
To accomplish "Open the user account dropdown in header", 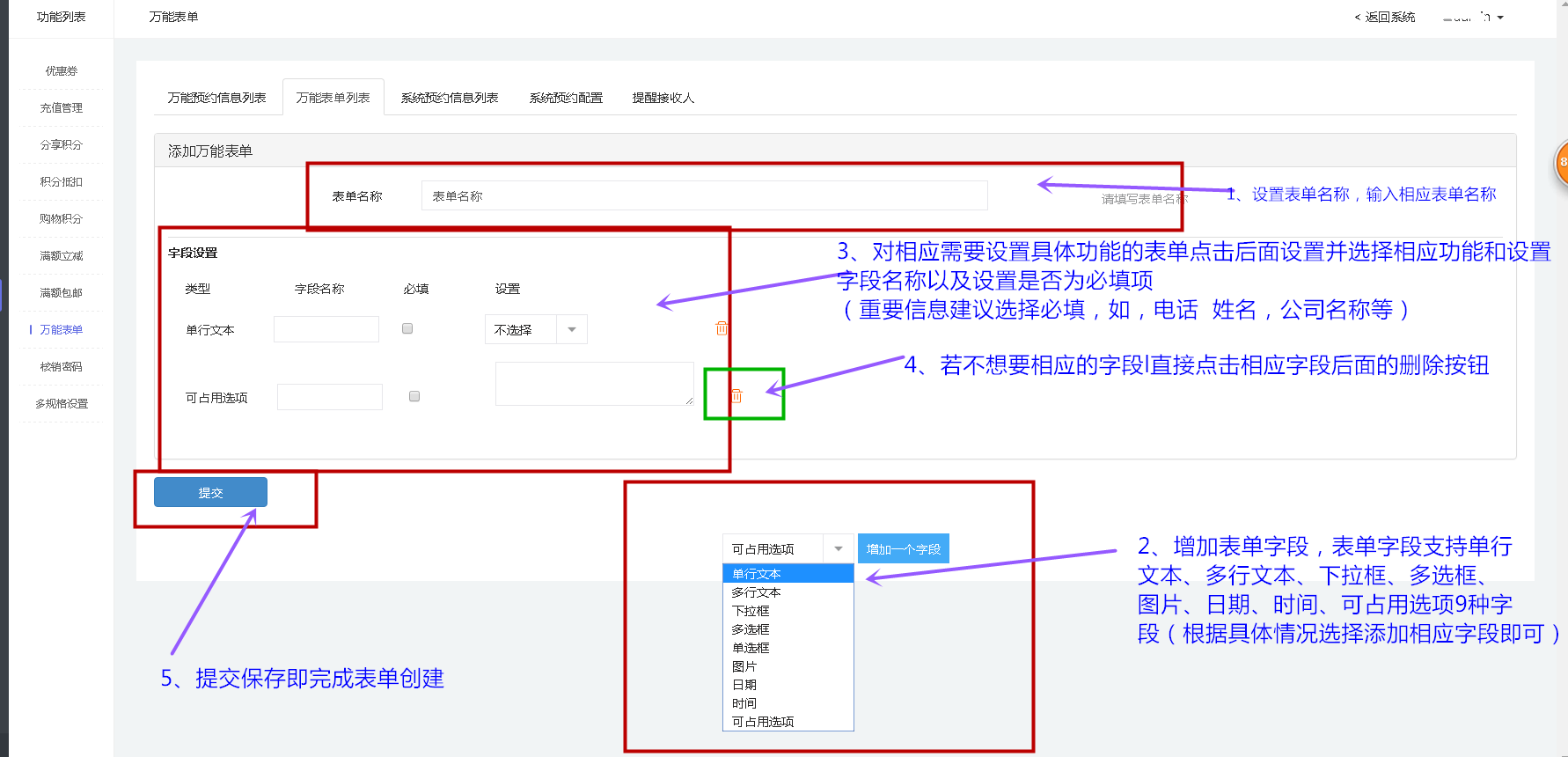I will 1474,17.
